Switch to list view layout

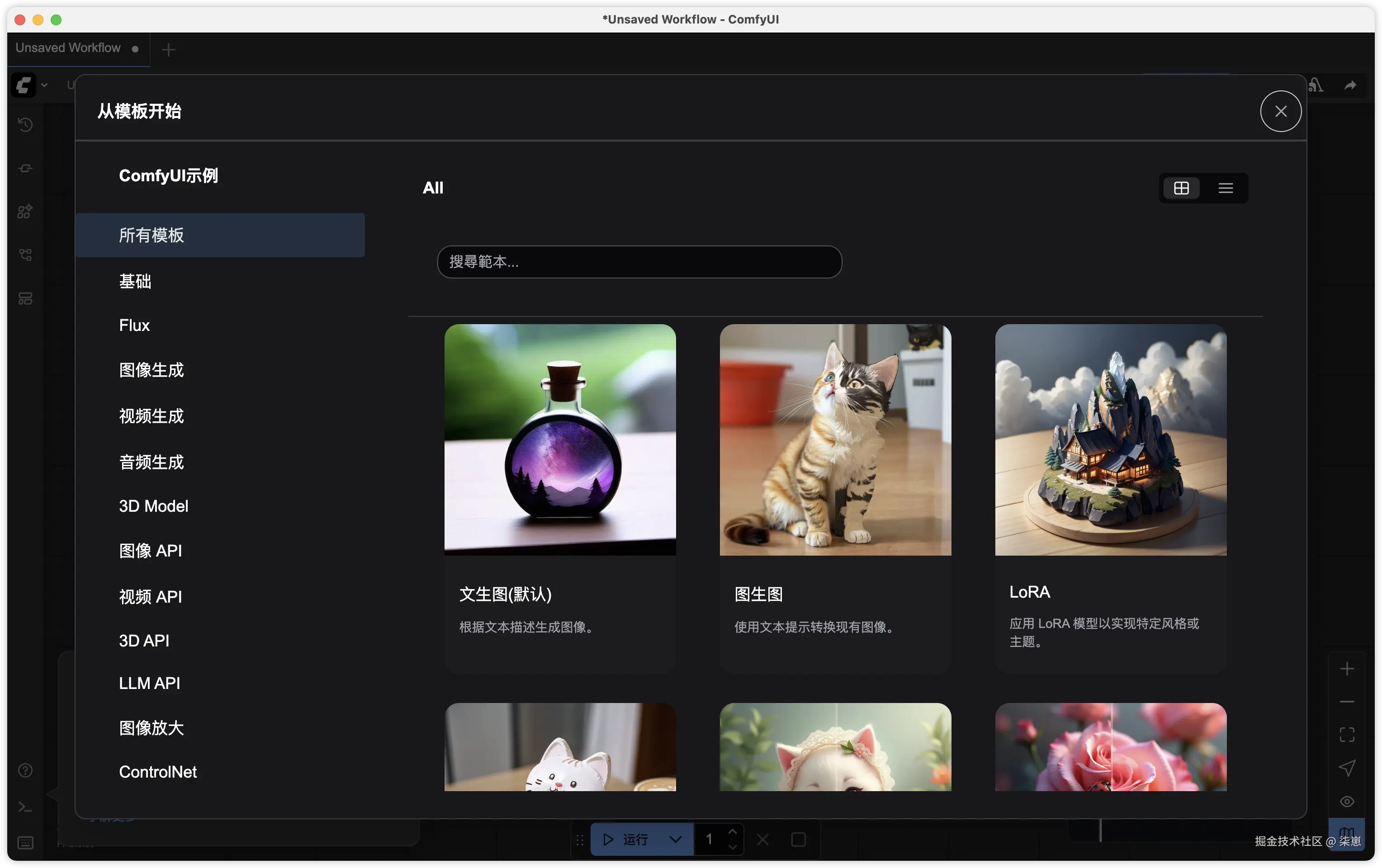tap(1226, 188)
